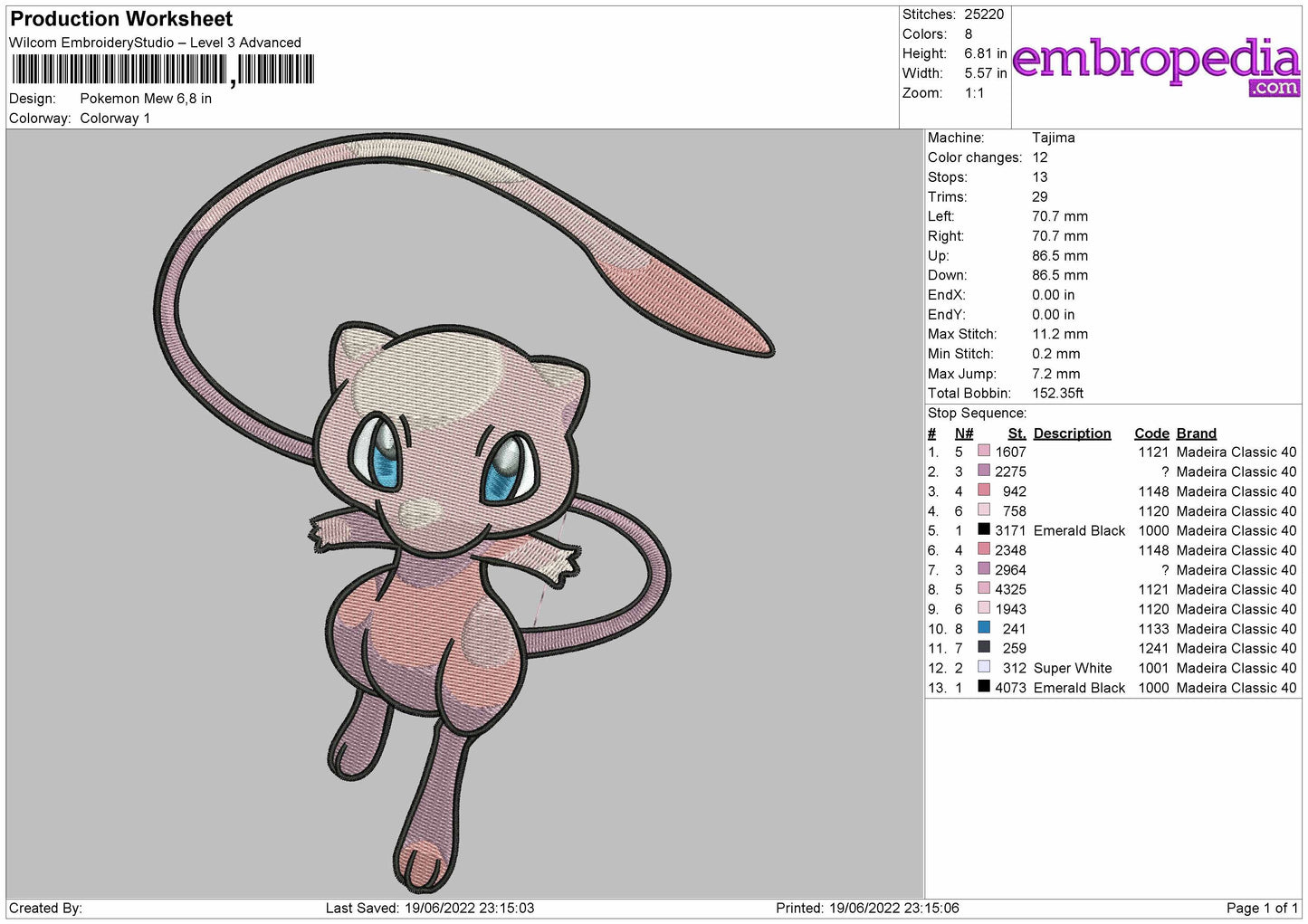The height and width of the screenshot is (924, 1308).
Task: Select stitch count 4325 in stop row 8
Action: (x=1010, y=590)
